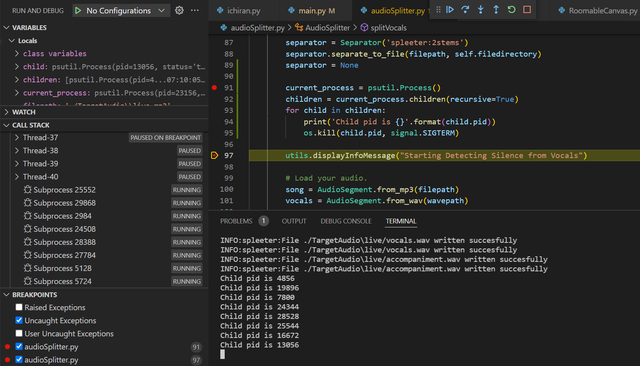This screenshot has height=366, width=640.
Task: Select Subprocess 25552 gear icon
Action: point(27,189)
